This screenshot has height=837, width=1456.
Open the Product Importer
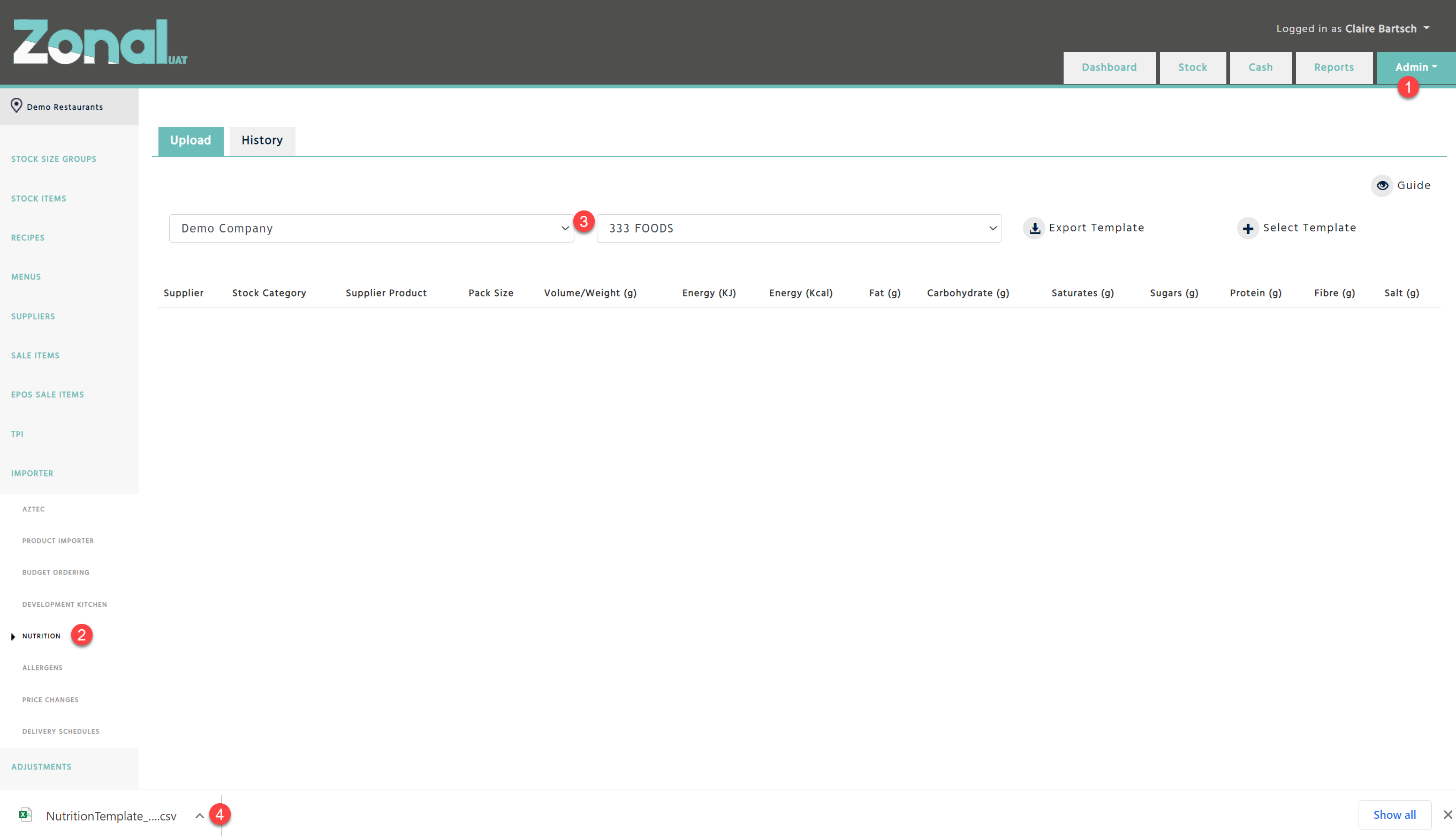tap(58, 541)
